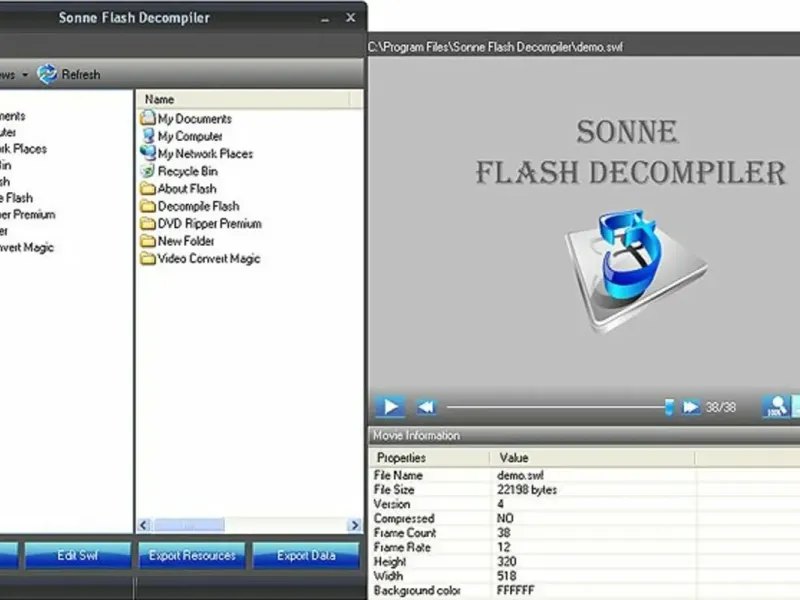Select the DVD Ripper Premium folder icon
Screen dimensions: 800x600
click(147, 223)
